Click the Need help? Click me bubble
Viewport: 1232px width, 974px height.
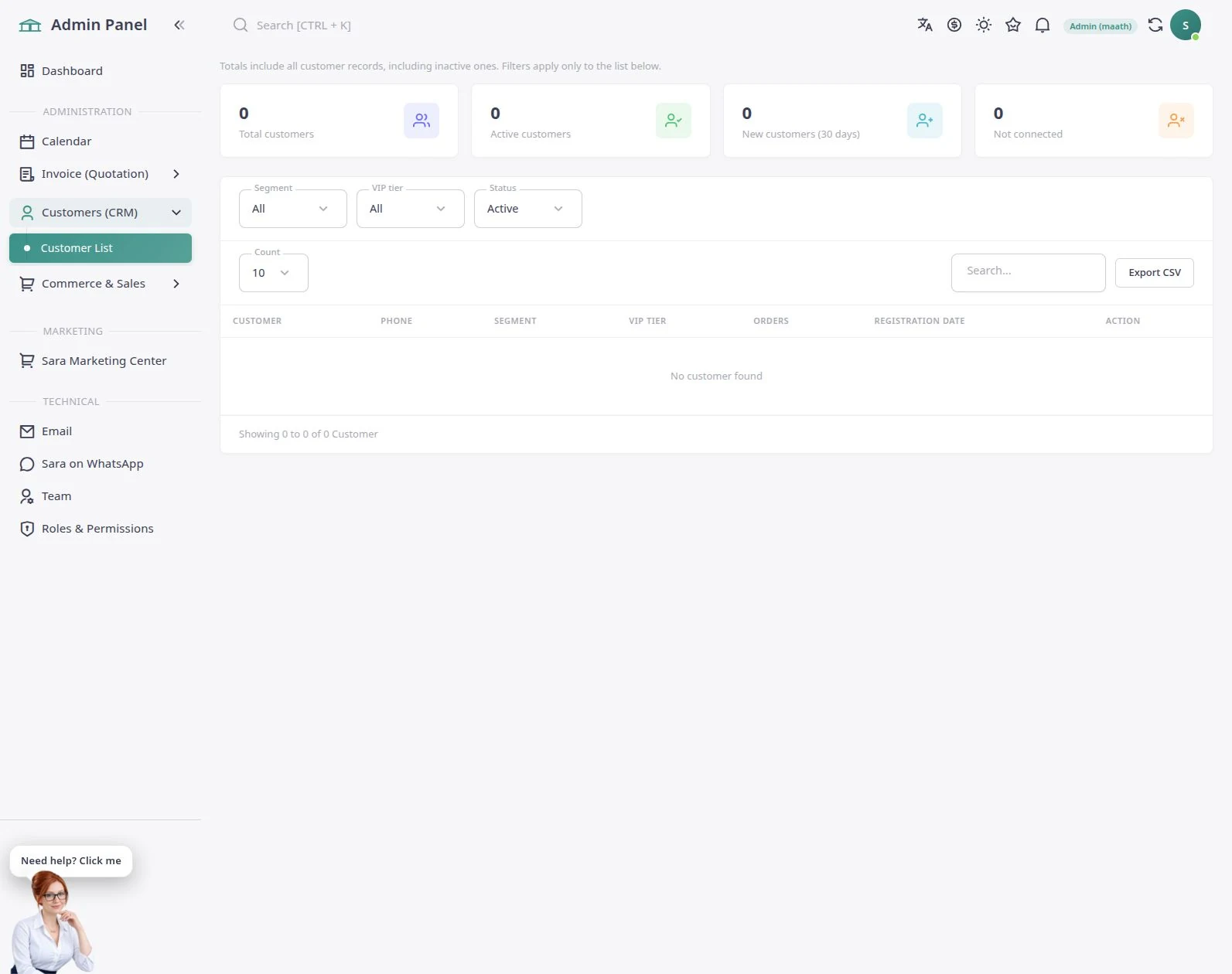click(x=71, y=861)
